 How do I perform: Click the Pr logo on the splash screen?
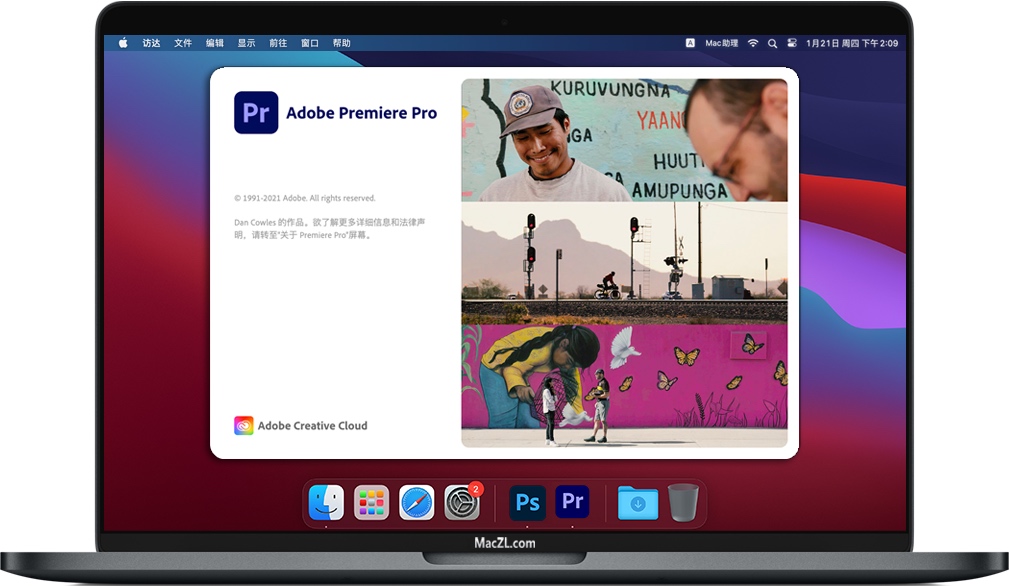(256, 113)
